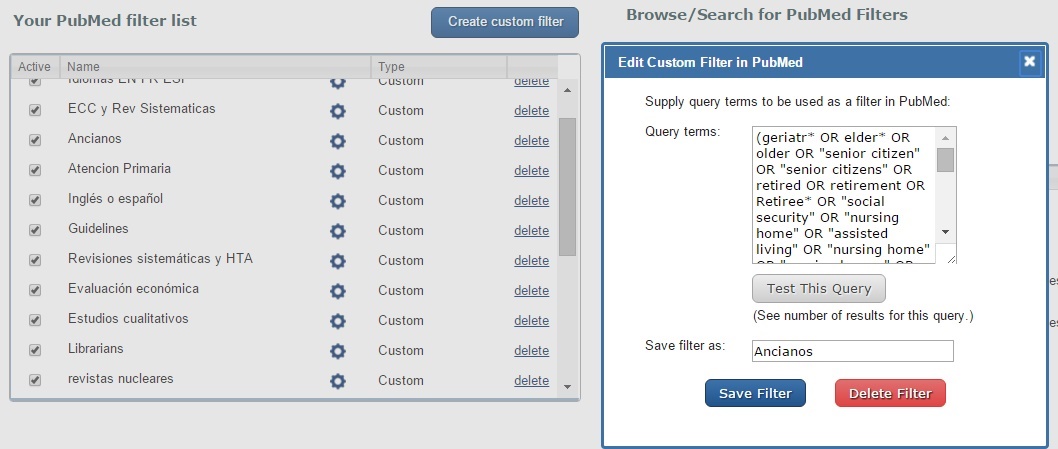Click gear icon beside Atencion Primaria
The height and width of the screenshot is (449, 1058).
point(337,171)
